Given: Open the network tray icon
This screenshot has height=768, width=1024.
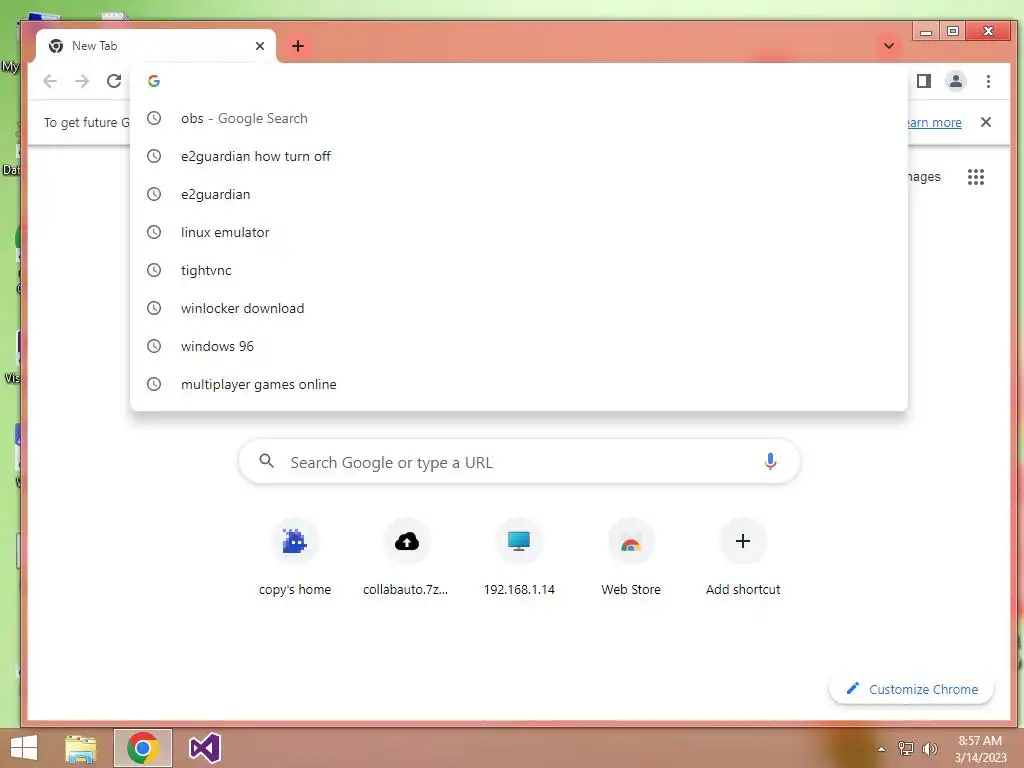Looking at the screenshot, I should [906, 748].
